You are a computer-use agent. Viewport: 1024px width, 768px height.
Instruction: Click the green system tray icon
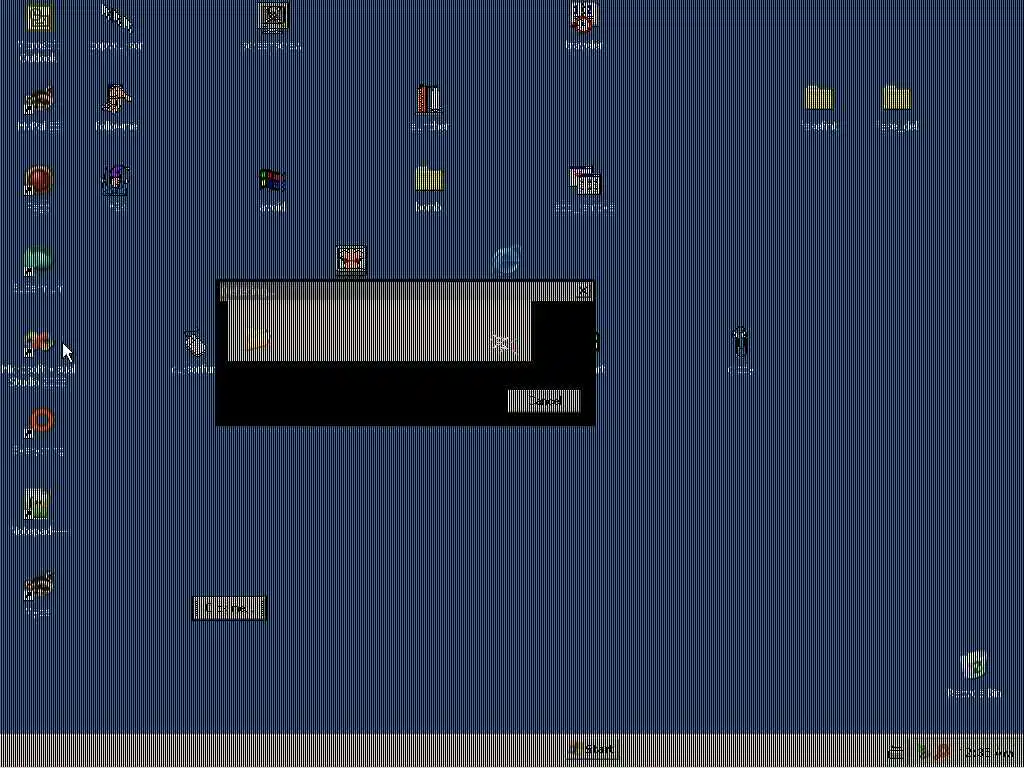coord(923,752)
